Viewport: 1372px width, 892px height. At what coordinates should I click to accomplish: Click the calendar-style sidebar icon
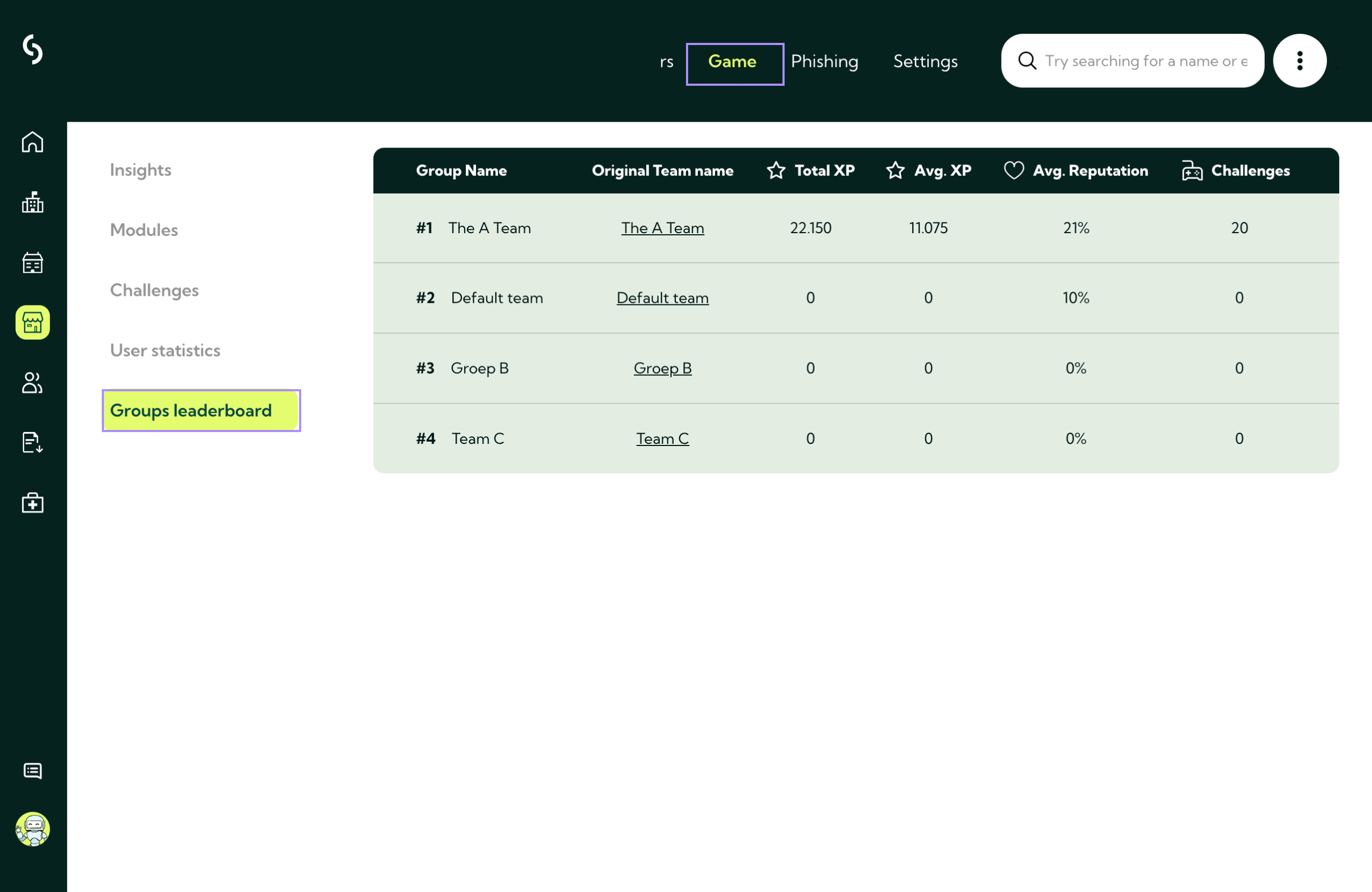click(32, 262)
